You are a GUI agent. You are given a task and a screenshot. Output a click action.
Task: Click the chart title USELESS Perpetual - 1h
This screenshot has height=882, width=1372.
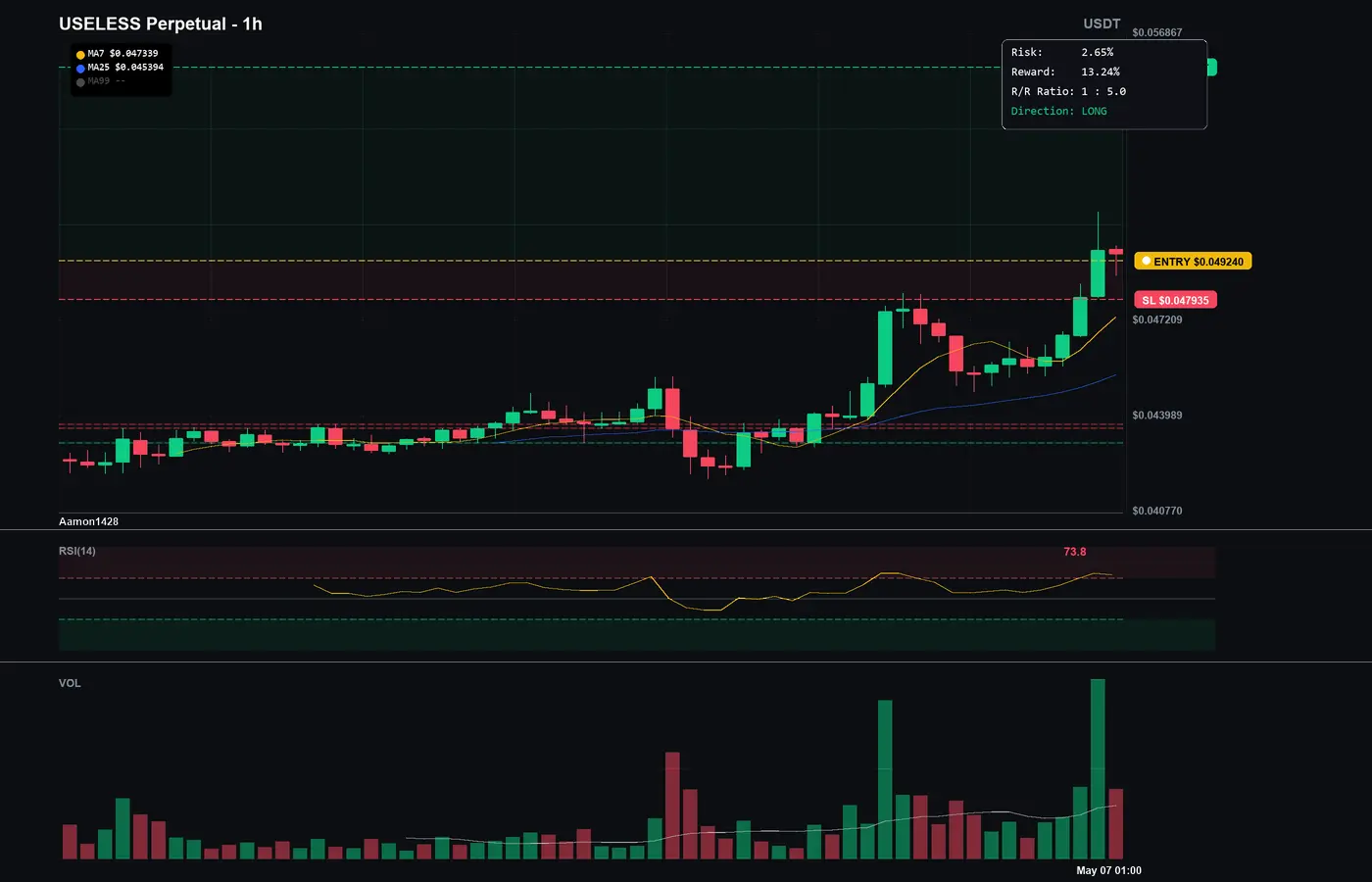tap(161, 24)
